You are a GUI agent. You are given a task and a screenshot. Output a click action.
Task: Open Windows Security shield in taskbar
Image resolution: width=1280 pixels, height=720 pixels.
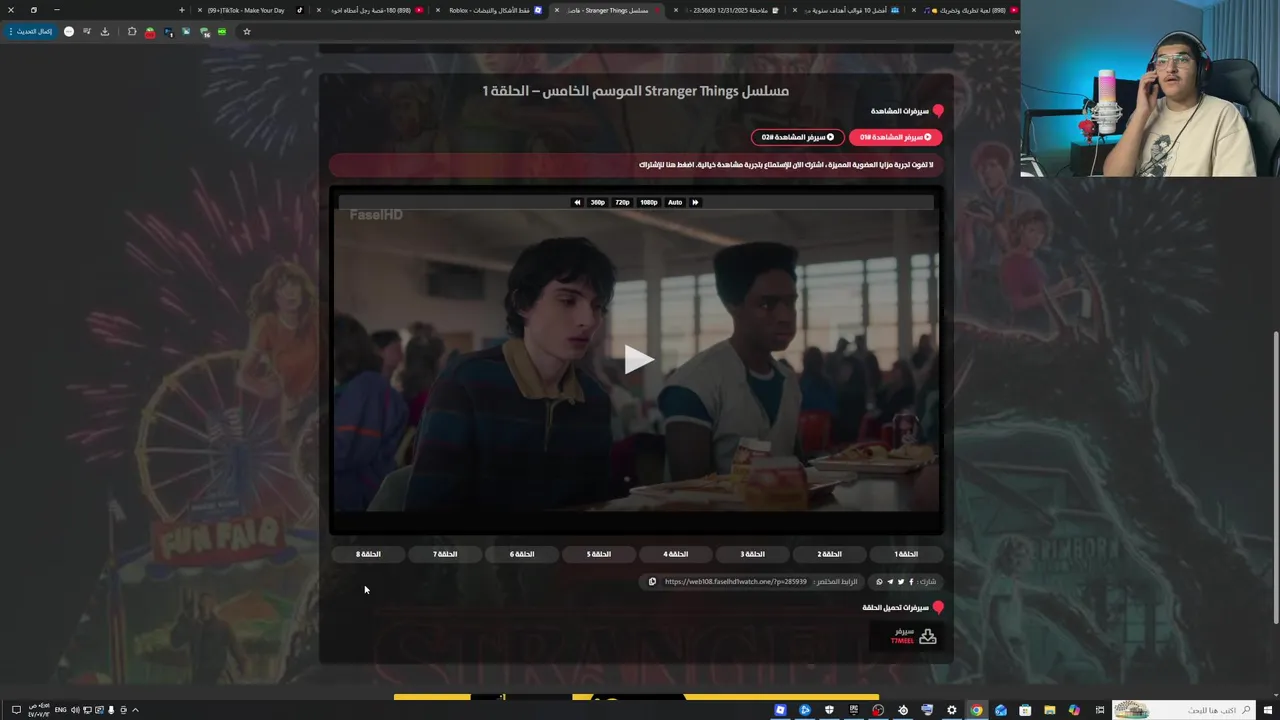(x=829, y=710)
